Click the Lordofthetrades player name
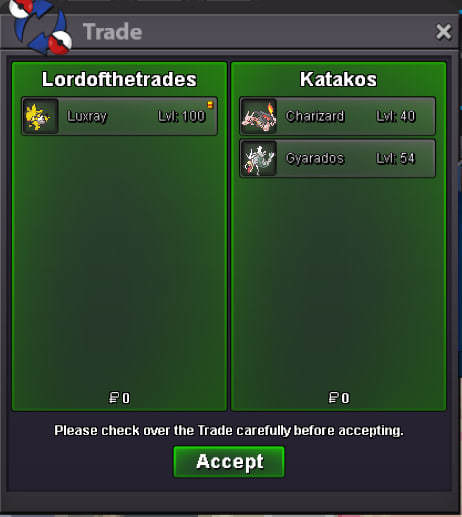Screen dimensions: 462x517 (x=119, y=79)
